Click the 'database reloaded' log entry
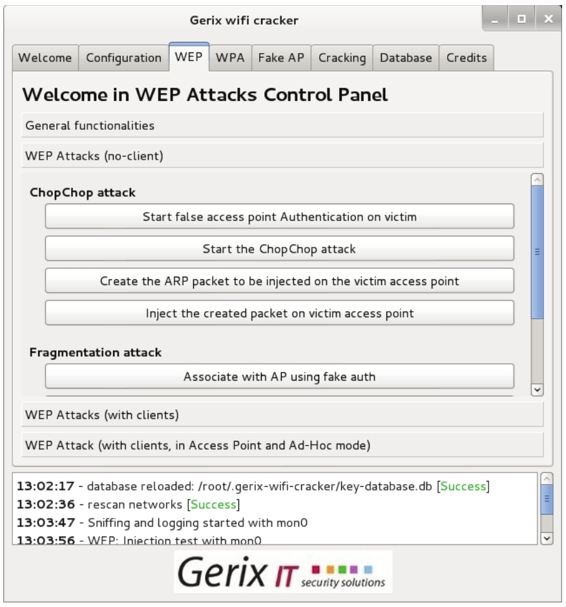This screenshot has height=607, width=566. pyautogui.click(x=253, y=486)
